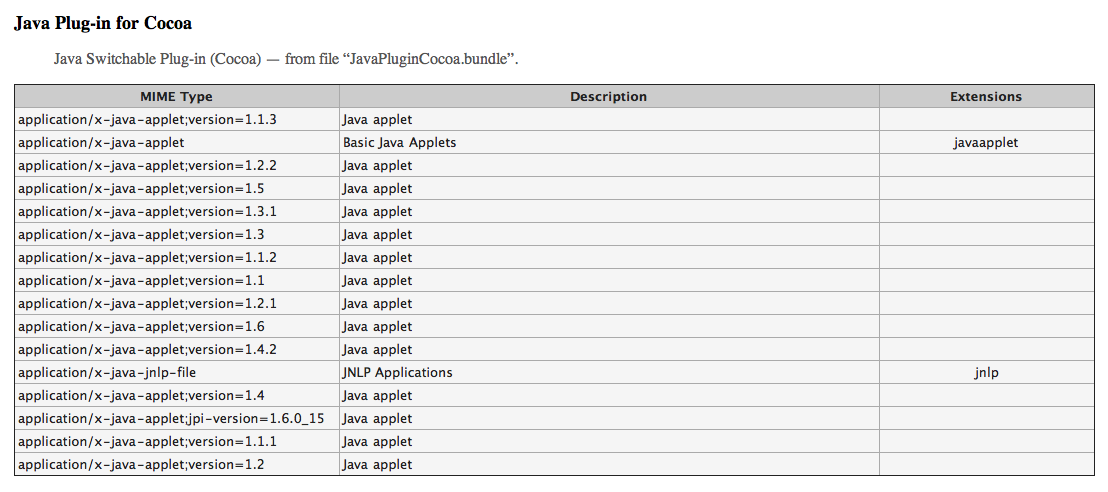Viewport: 1108px width, 492px height.
Task: Click application/x-java-applet;version=1.3.1 cell
Action: point(177,211)
